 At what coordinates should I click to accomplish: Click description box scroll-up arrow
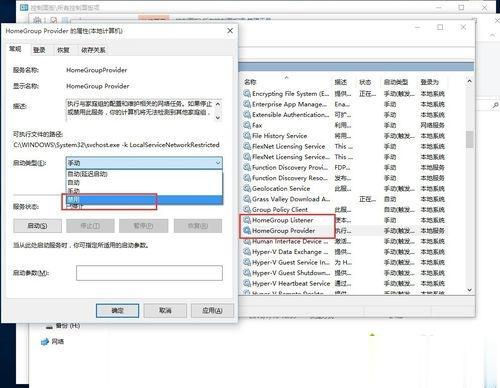[218, 104]
